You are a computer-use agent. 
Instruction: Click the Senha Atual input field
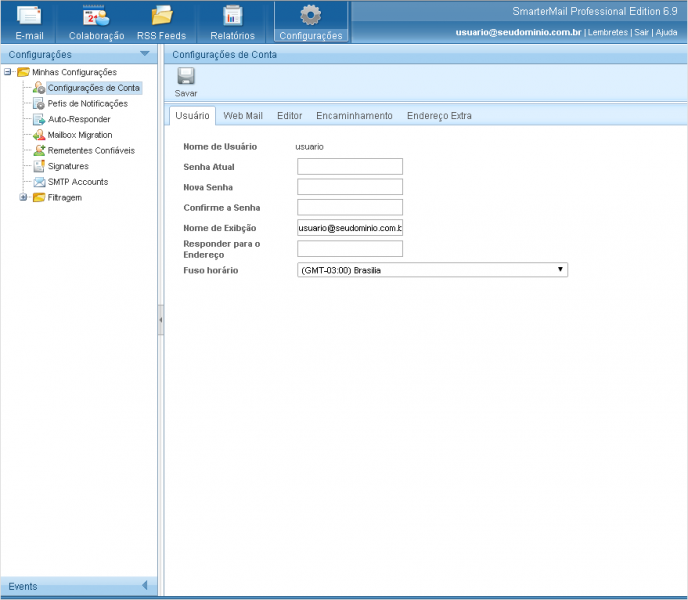tap(349, 167)
